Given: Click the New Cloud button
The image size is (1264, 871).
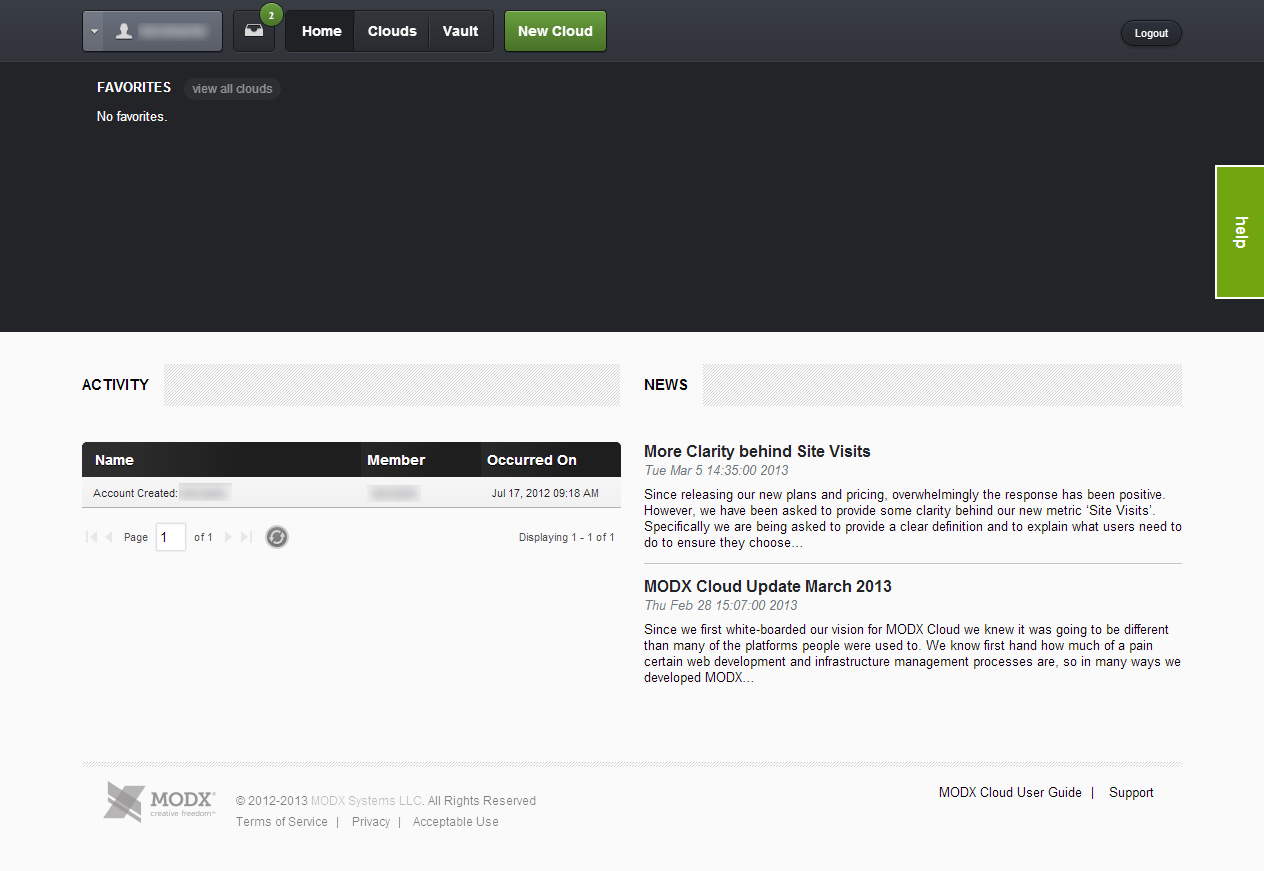Looking at the screenshot, I should pyautogui.click(x=555, y=31).
